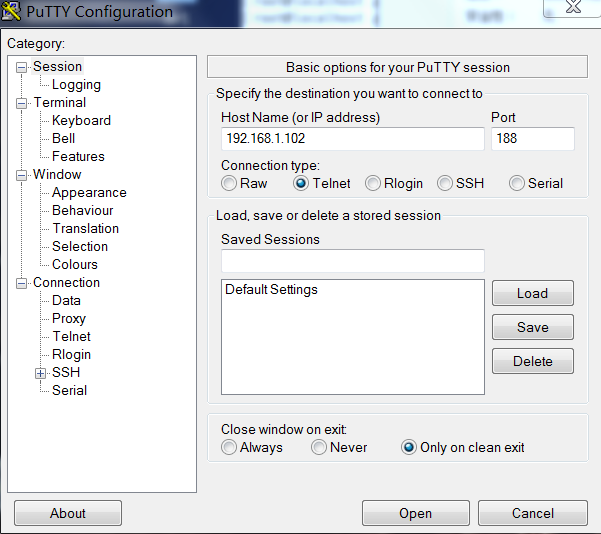This screenshot has height=534, width=601.
Task: Collapse the Terminal tree node
Action: point(21,104)
